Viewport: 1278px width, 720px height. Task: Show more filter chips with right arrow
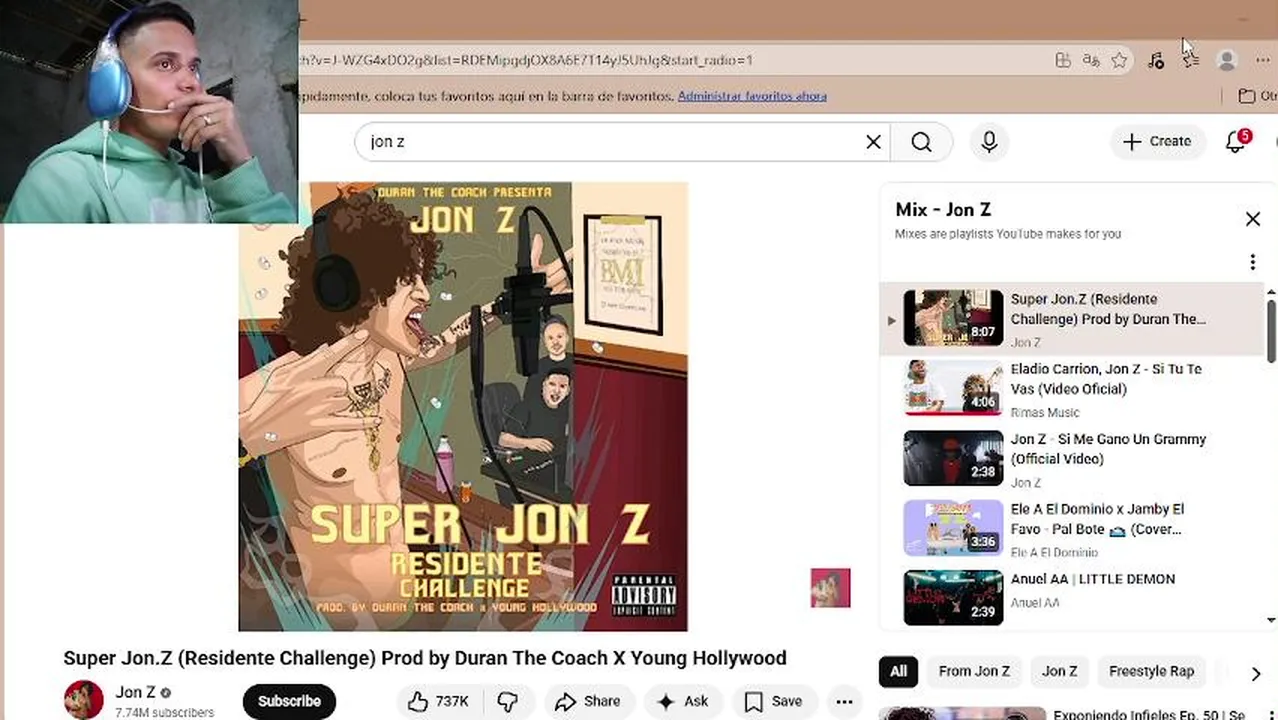coord(1256,673)
